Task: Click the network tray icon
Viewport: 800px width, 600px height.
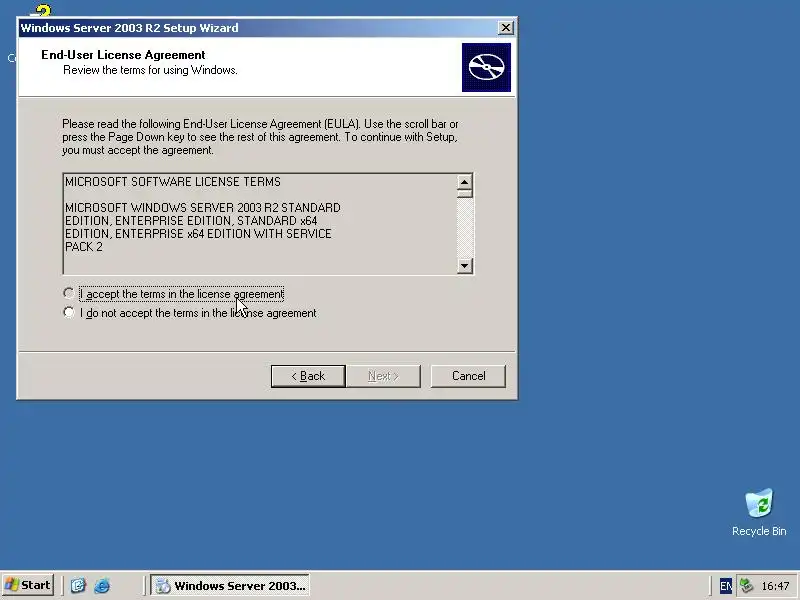Action: coord(746,585)
